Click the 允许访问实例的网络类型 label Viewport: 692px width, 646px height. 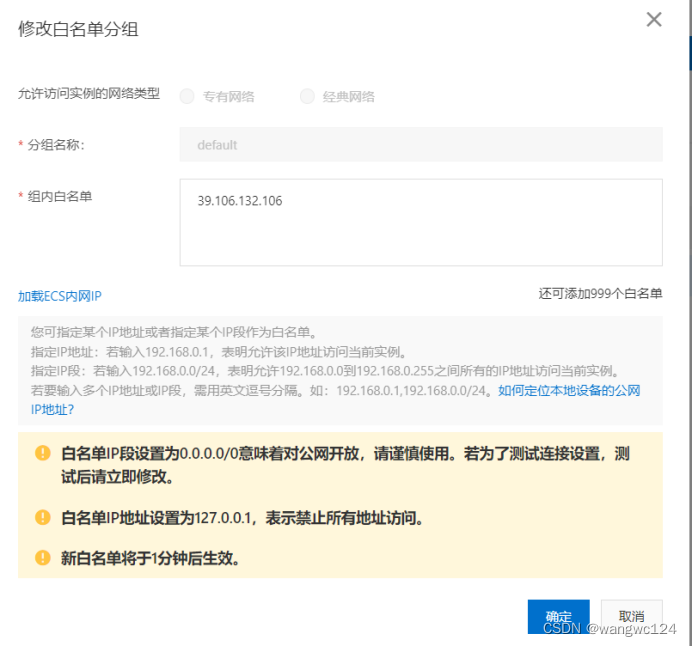pyautogui.click(x=89, y=94)
